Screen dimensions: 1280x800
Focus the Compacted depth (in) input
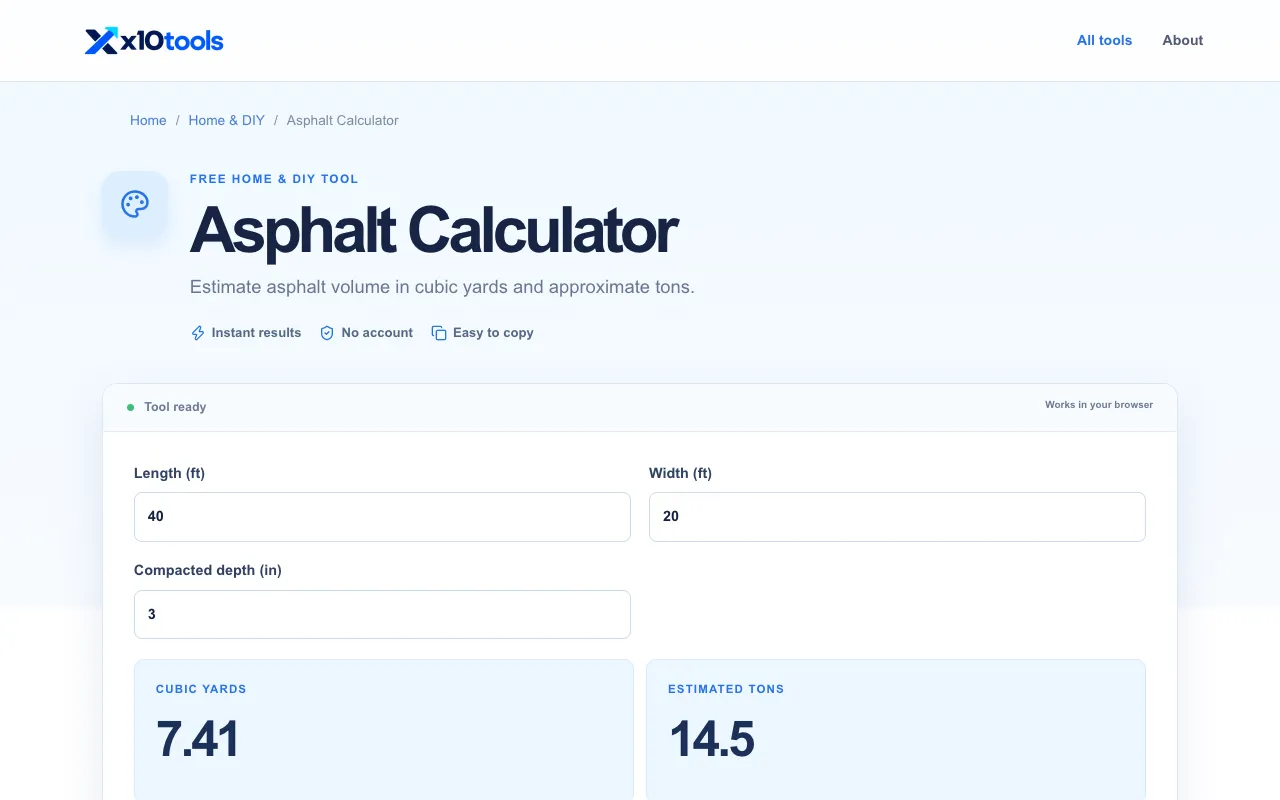pyautogui.click(x=382, y=614)
